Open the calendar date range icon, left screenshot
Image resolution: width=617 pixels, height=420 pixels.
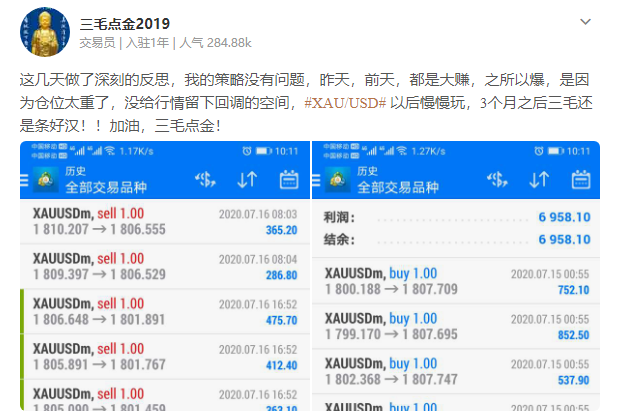289,179
